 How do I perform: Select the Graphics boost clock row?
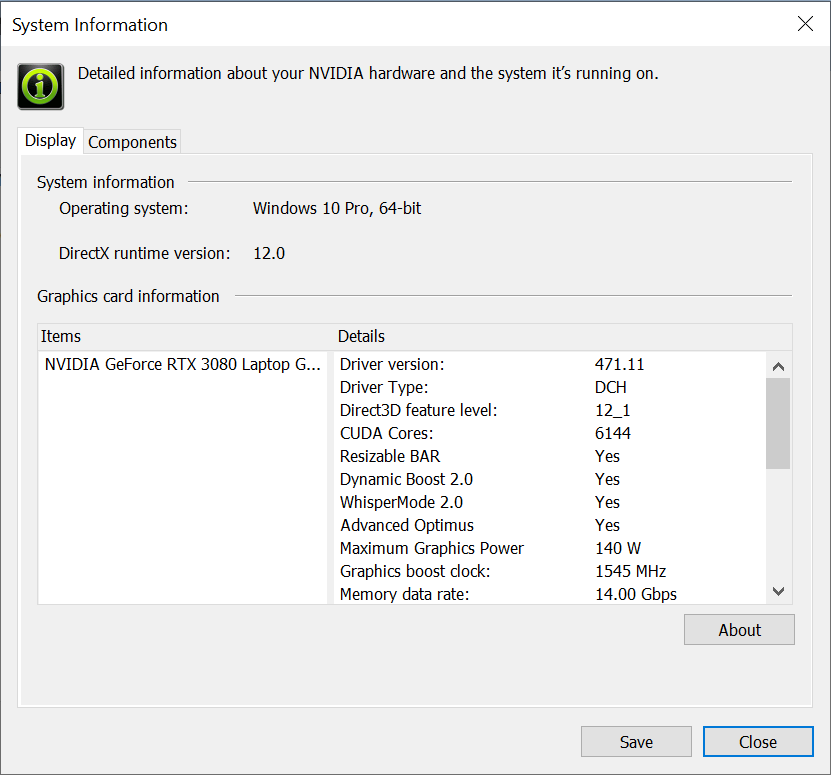click(x=550, y=571)
